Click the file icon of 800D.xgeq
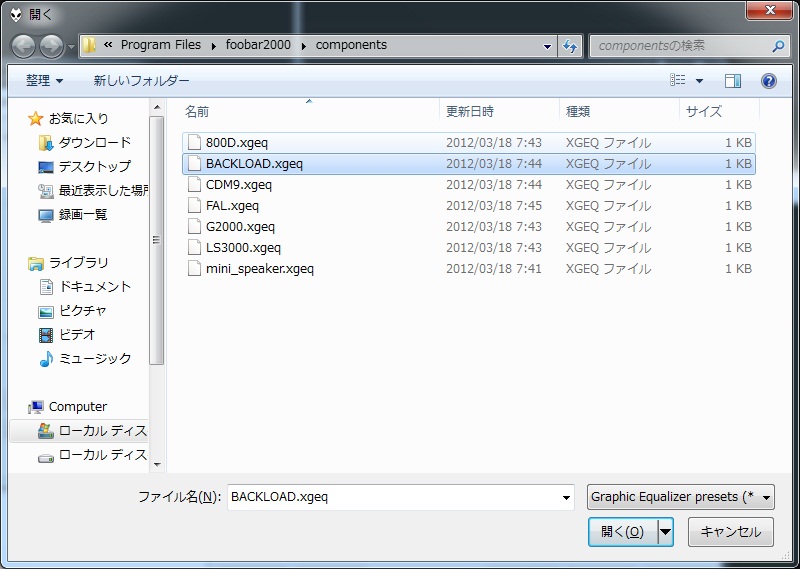The width and height of the screenshot is (800, 569). pyautogui.click(x=194, y=142)
